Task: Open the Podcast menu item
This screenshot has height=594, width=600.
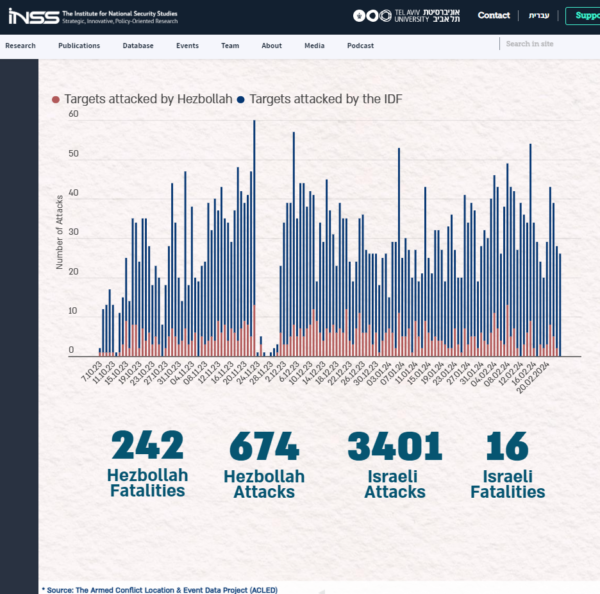Action: click(360, 46)
